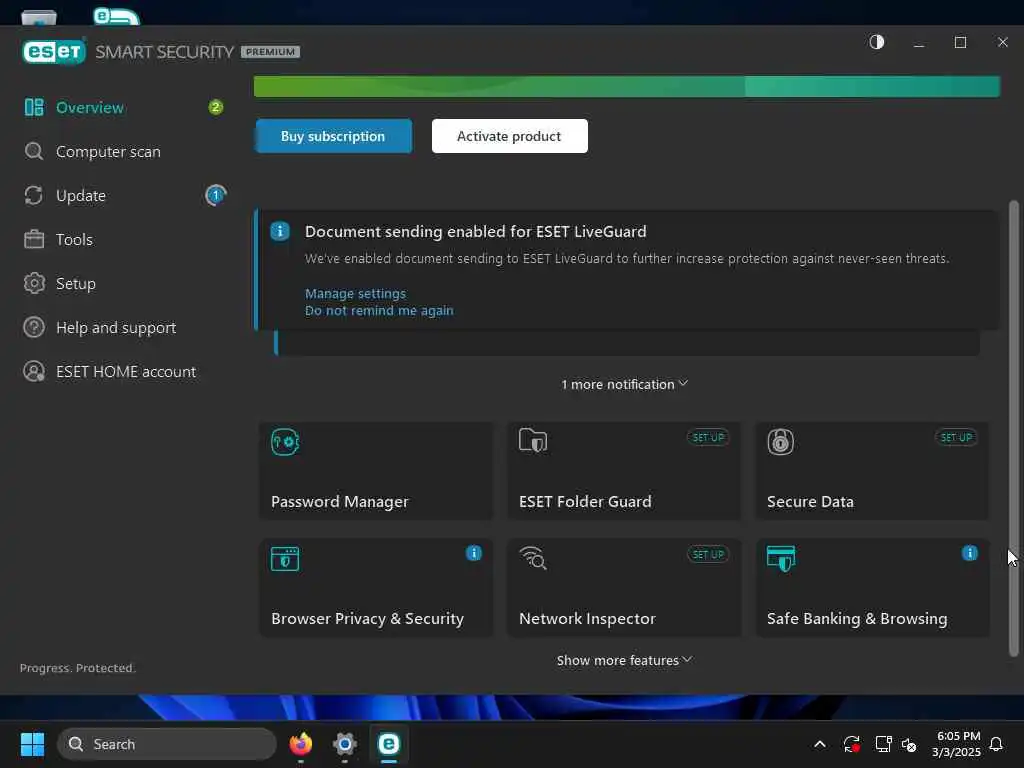The height and width of the screenshot is (768, 1024).
Task: Click the Network Inspector wifi-search icon
Action: (x=533, y=558)
